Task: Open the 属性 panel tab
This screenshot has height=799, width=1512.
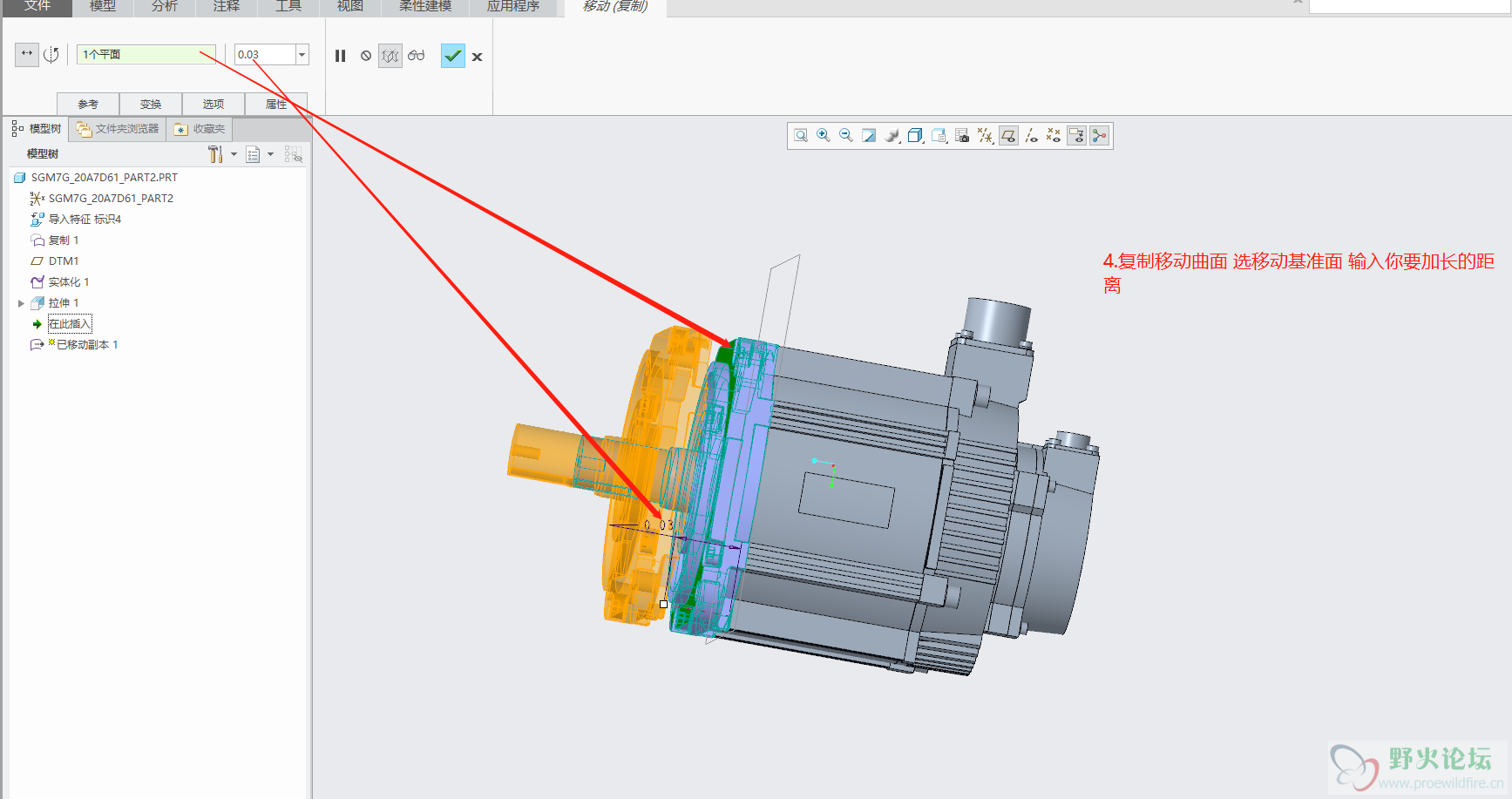Action: point(276,104)
